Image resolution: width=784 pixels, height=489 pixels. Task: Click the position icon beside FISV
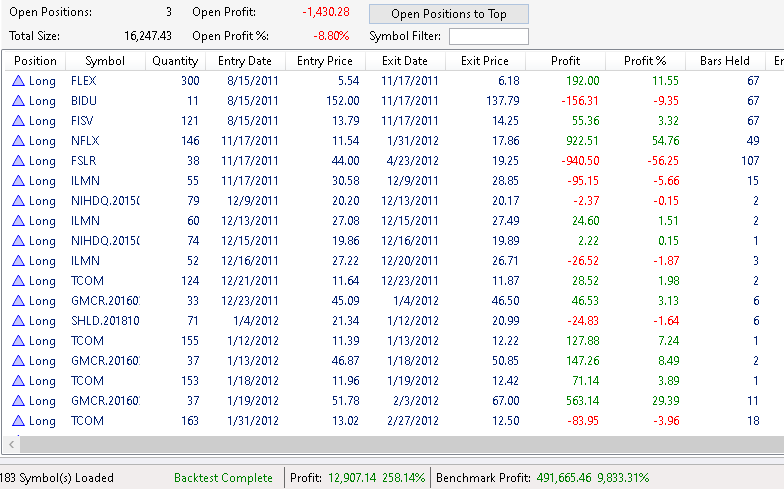[x=18, y=121]
